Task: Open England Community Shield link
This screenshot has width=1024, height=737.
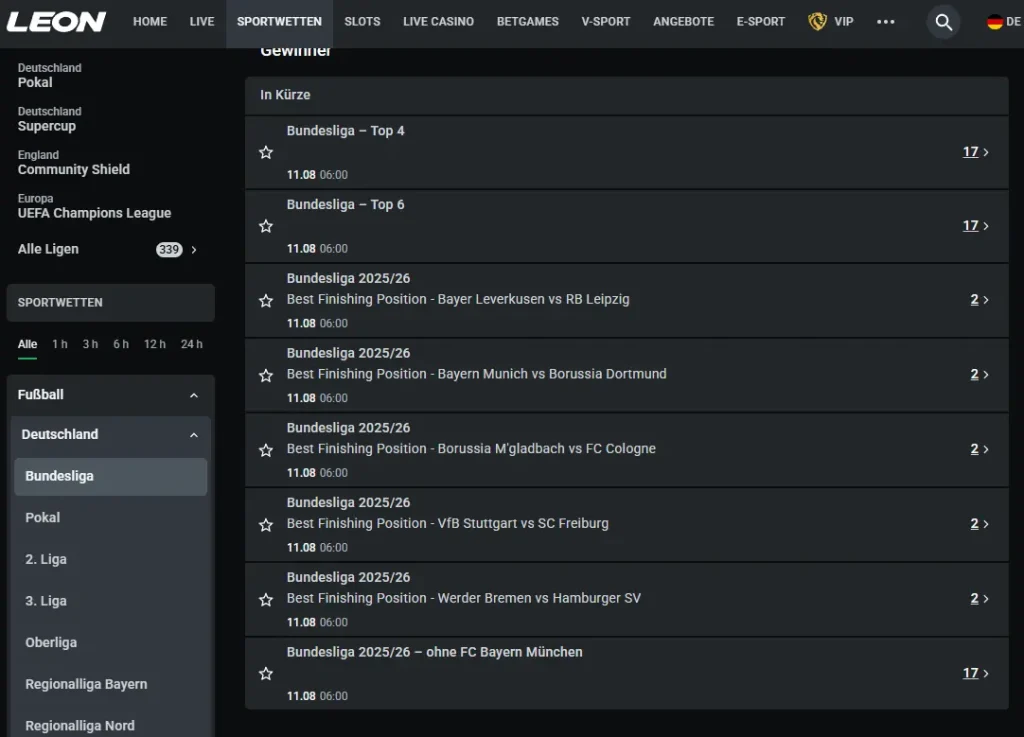Action: tap(74, 163)
